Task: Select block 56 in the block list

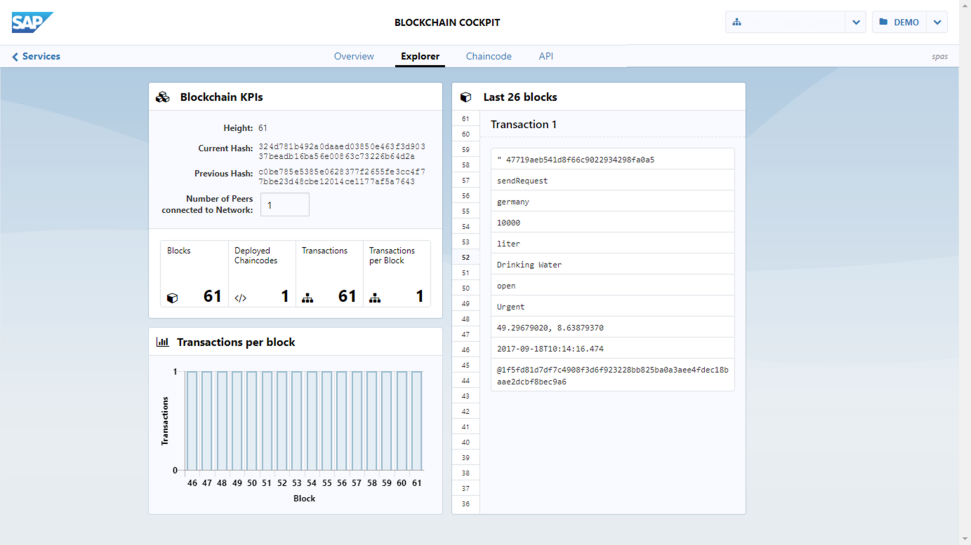Action: point(466,196)
